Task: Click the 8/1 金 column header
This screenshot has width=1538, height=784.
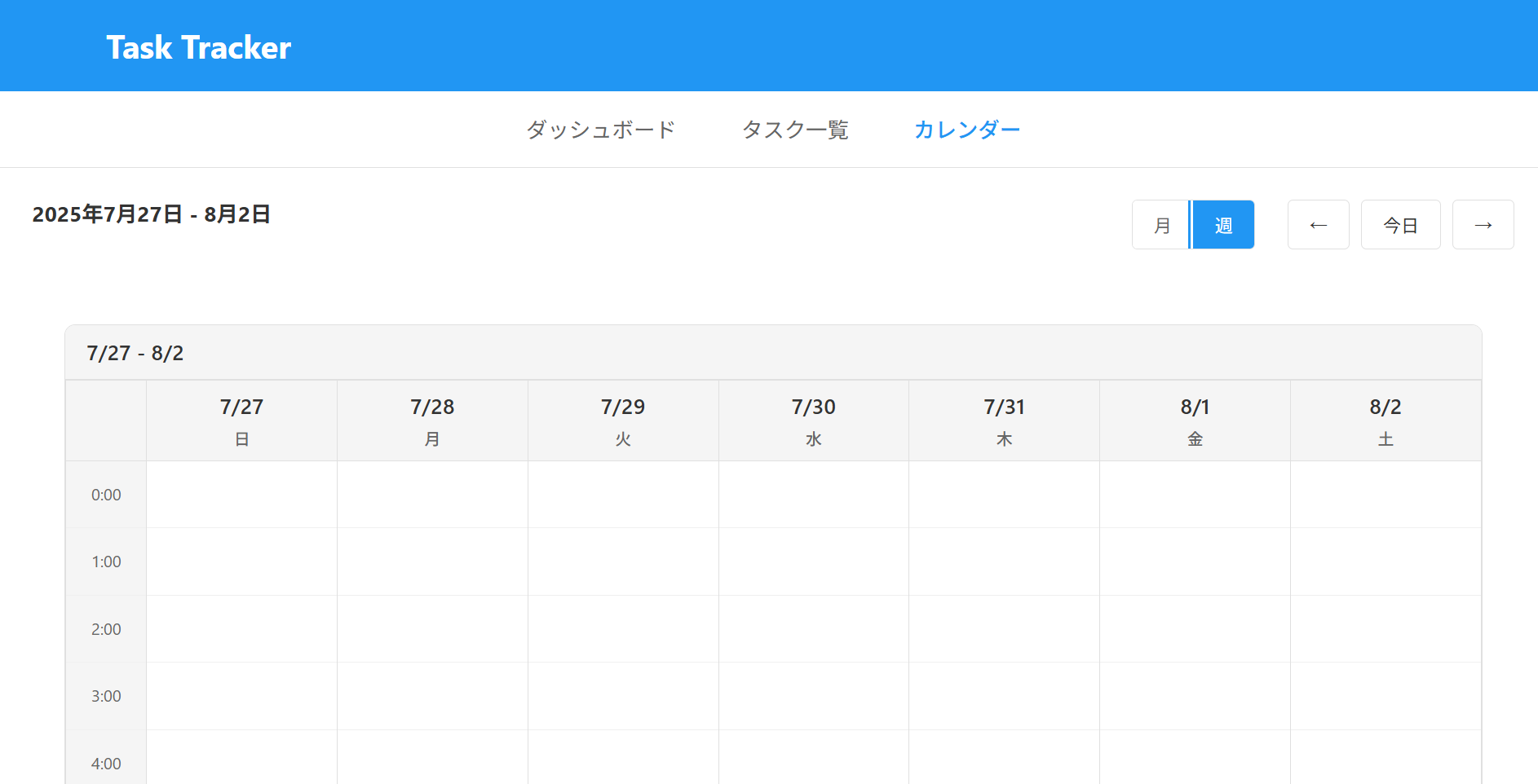Action: coord(1195,421)
